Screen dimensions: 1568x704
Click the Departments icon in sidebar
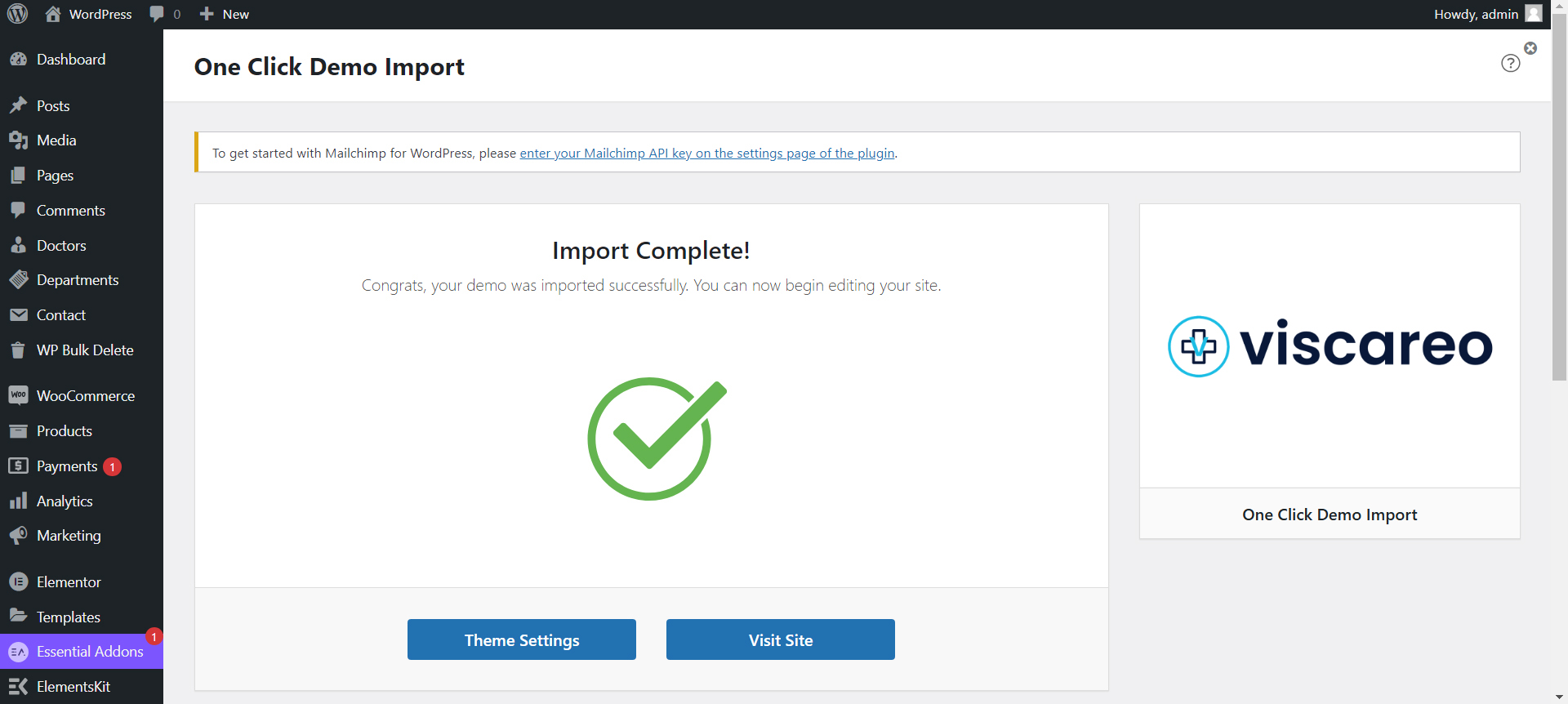[18, 280]
